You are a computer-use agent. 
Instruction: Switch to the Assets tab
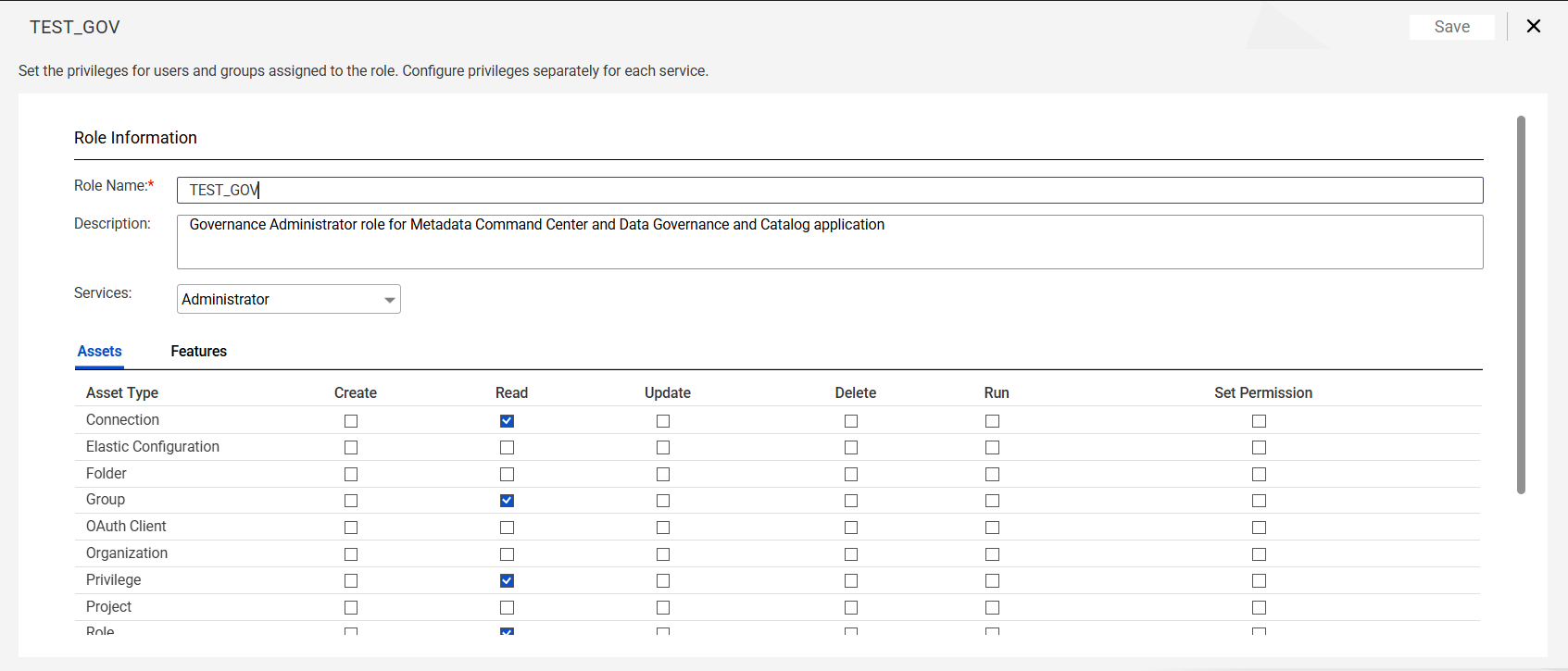(100, 351)
